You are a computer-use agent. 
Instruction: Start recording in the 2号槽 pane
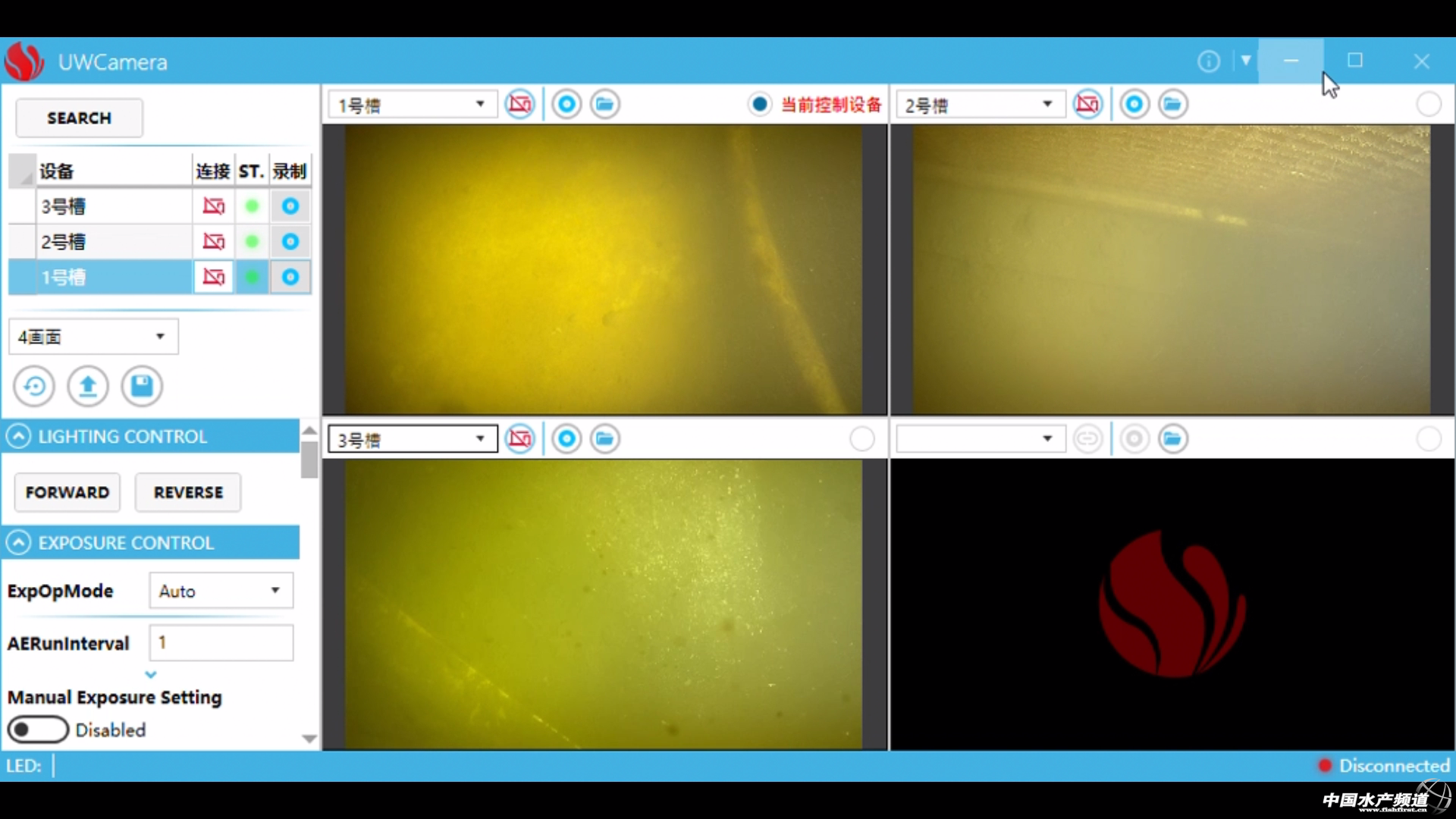tap(1134, 104)
